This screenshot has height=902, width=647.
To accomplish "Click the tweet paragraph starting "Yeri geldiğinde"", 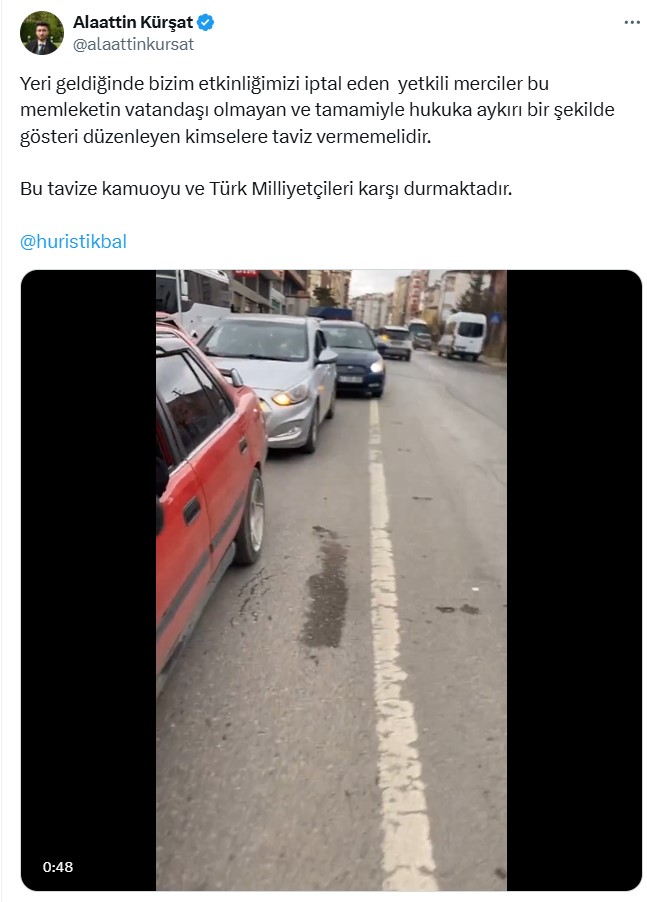I will coord(317,110).
